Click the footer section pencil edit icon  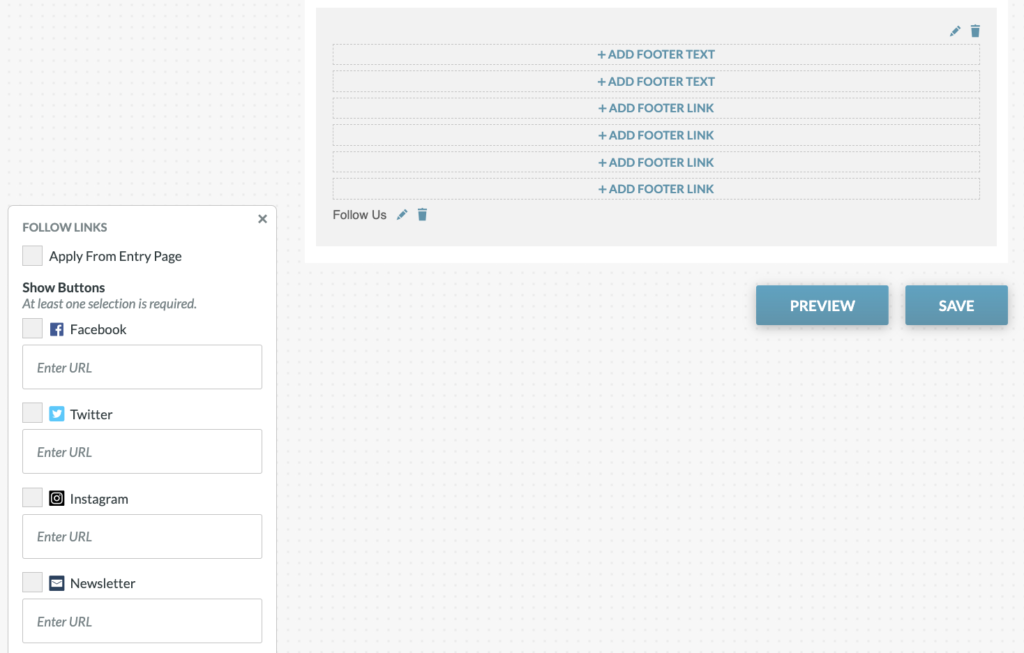(x=955, y=31)
